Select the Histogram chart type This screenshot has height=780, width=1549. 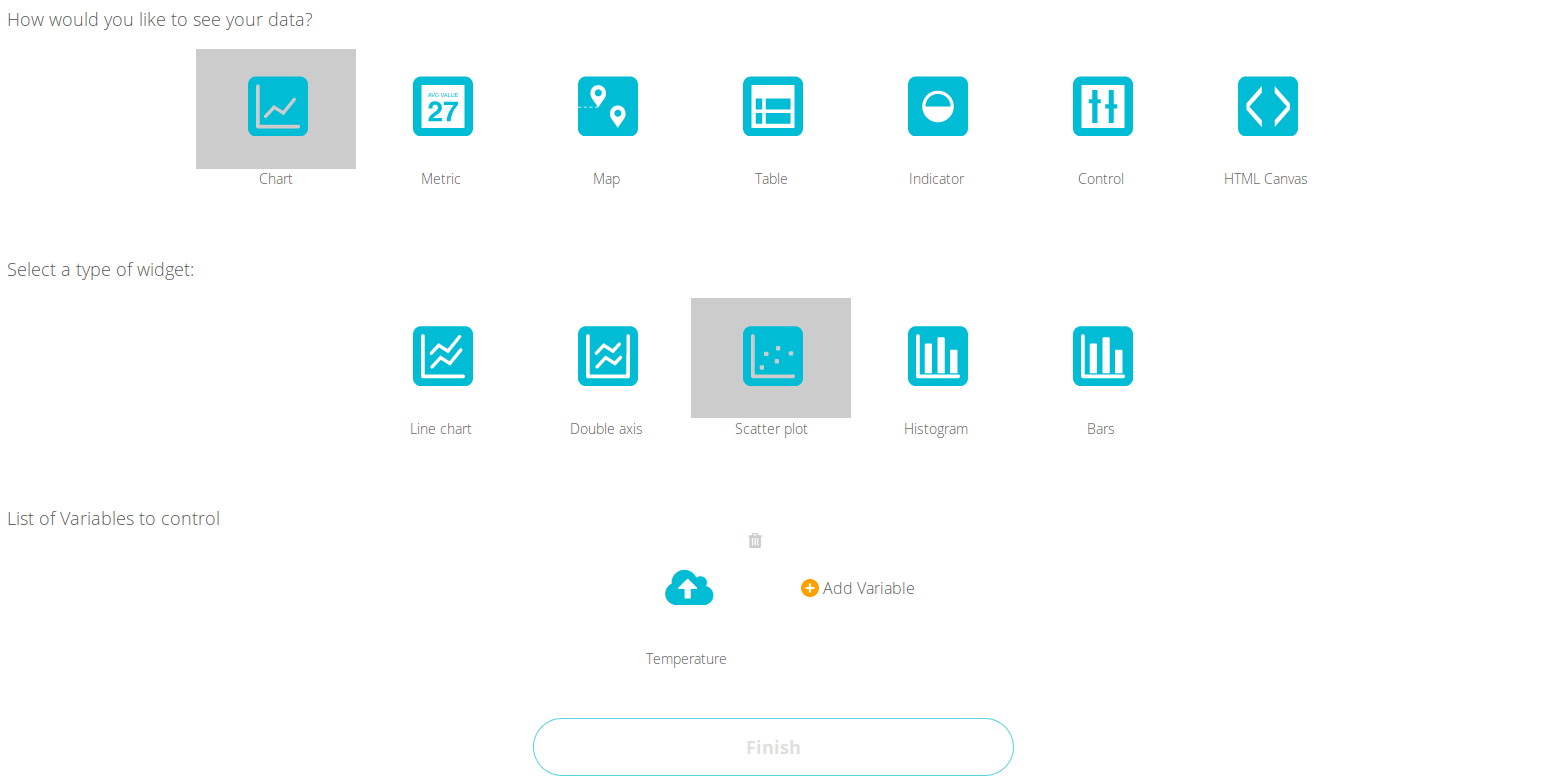pos(936,356)
